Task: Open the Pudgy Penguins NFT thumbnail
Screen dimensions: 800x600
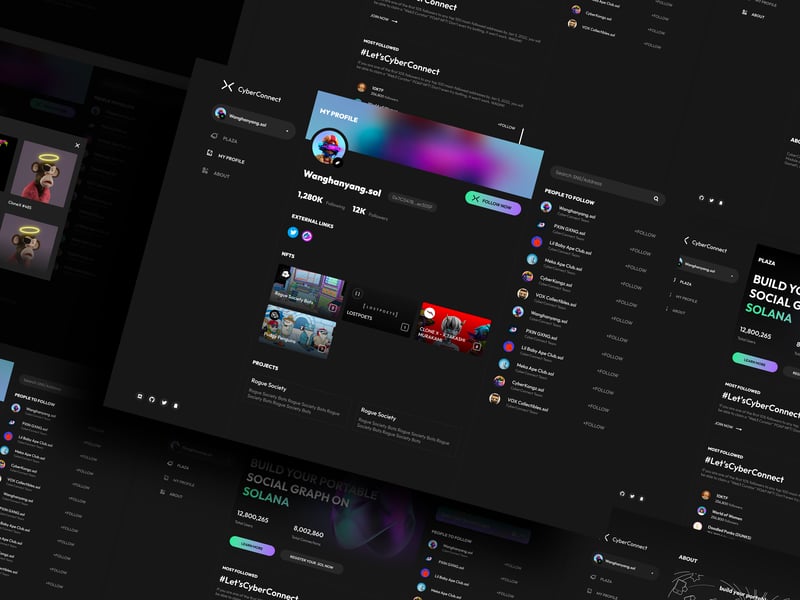Action: tap(297, 331)
